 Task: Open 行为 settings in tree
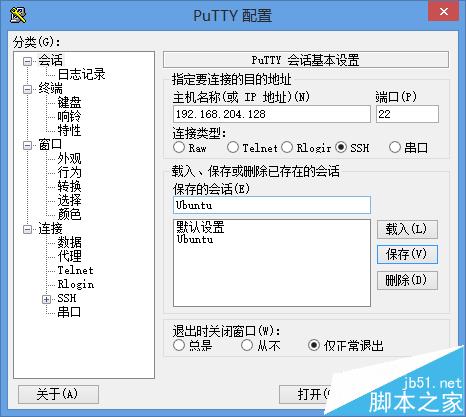tap(69, 172)
